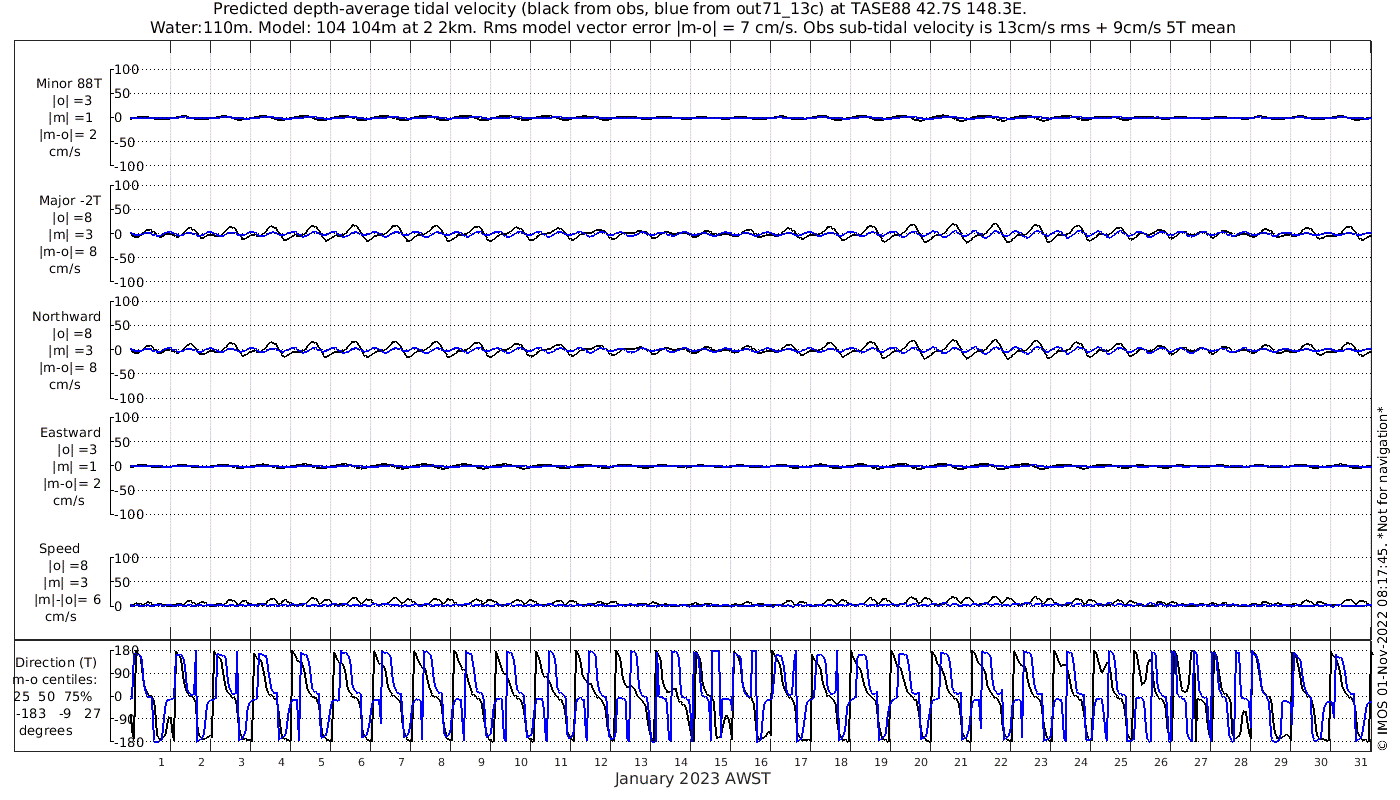Click the '|m-o|= 8' value under Major -2T
The height and width of the screenshot is (800, 1400).
pos(68,252)
